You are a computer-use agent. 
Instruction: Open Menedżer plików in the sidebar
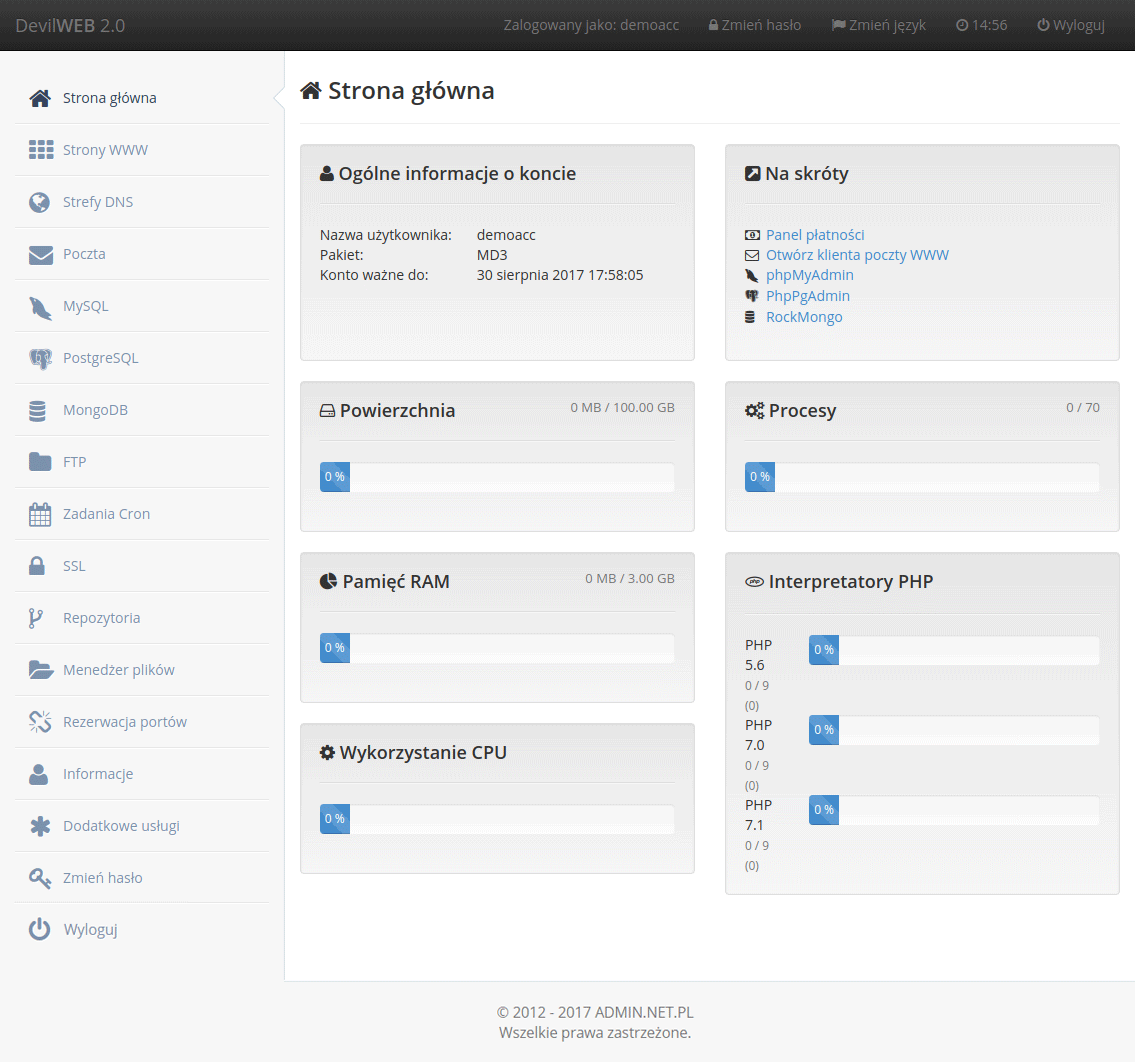(x=118, y=670)
